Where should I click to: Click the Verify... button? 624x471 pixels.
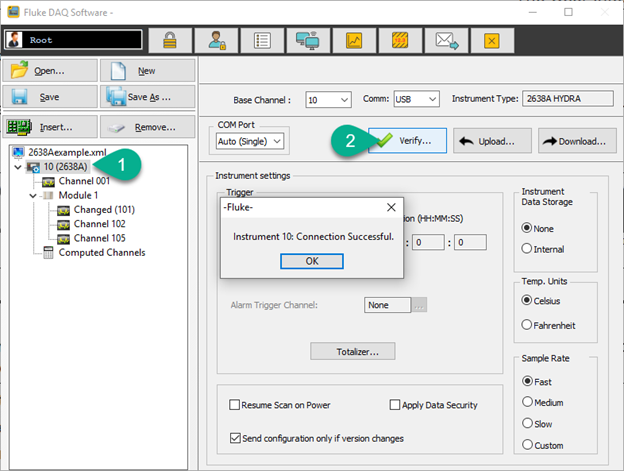407,140
